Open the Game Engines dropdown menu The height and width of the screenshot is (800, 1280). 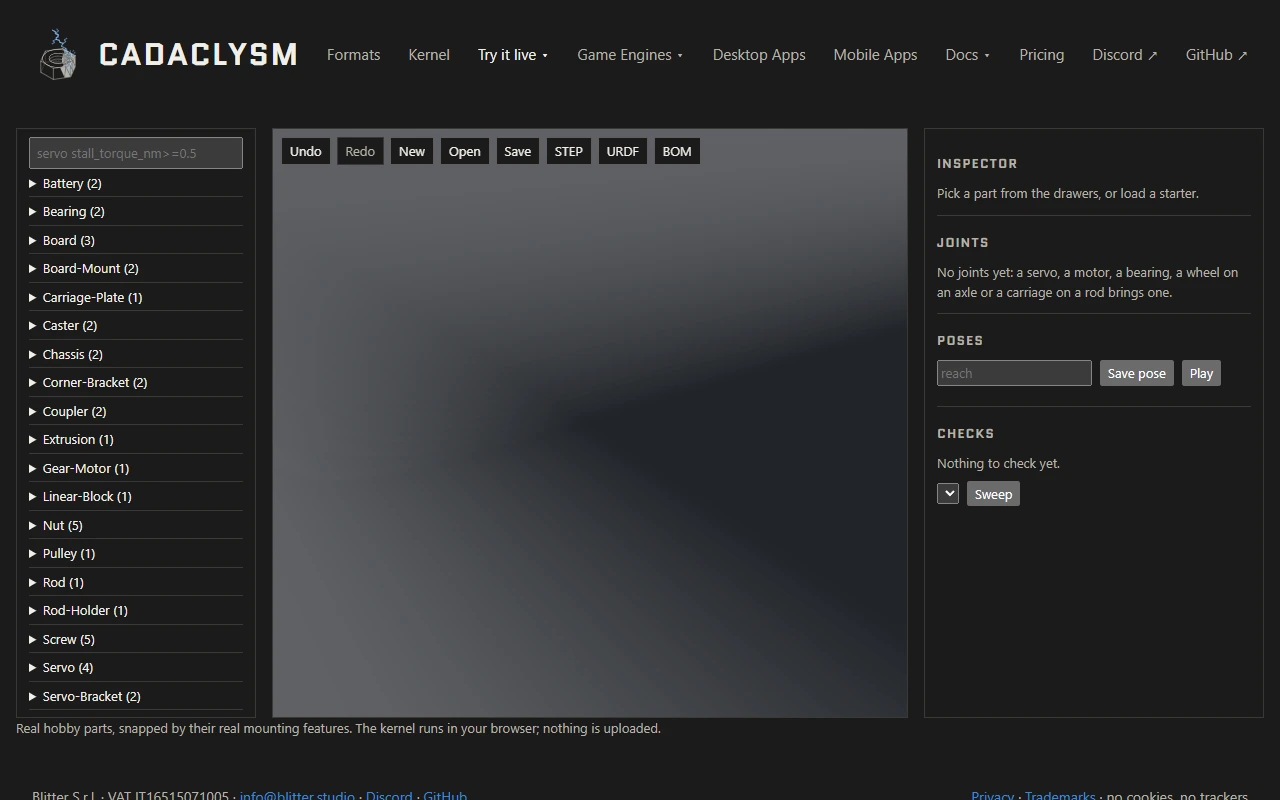[x=630, y=55]
